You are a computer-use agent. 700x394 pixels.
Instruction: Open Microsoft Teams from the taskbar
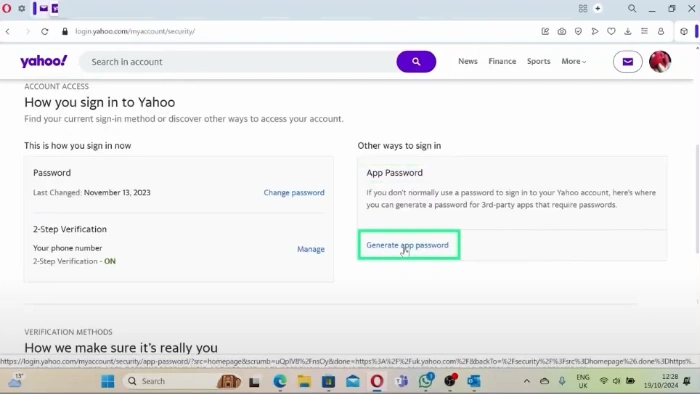point(401,382)
